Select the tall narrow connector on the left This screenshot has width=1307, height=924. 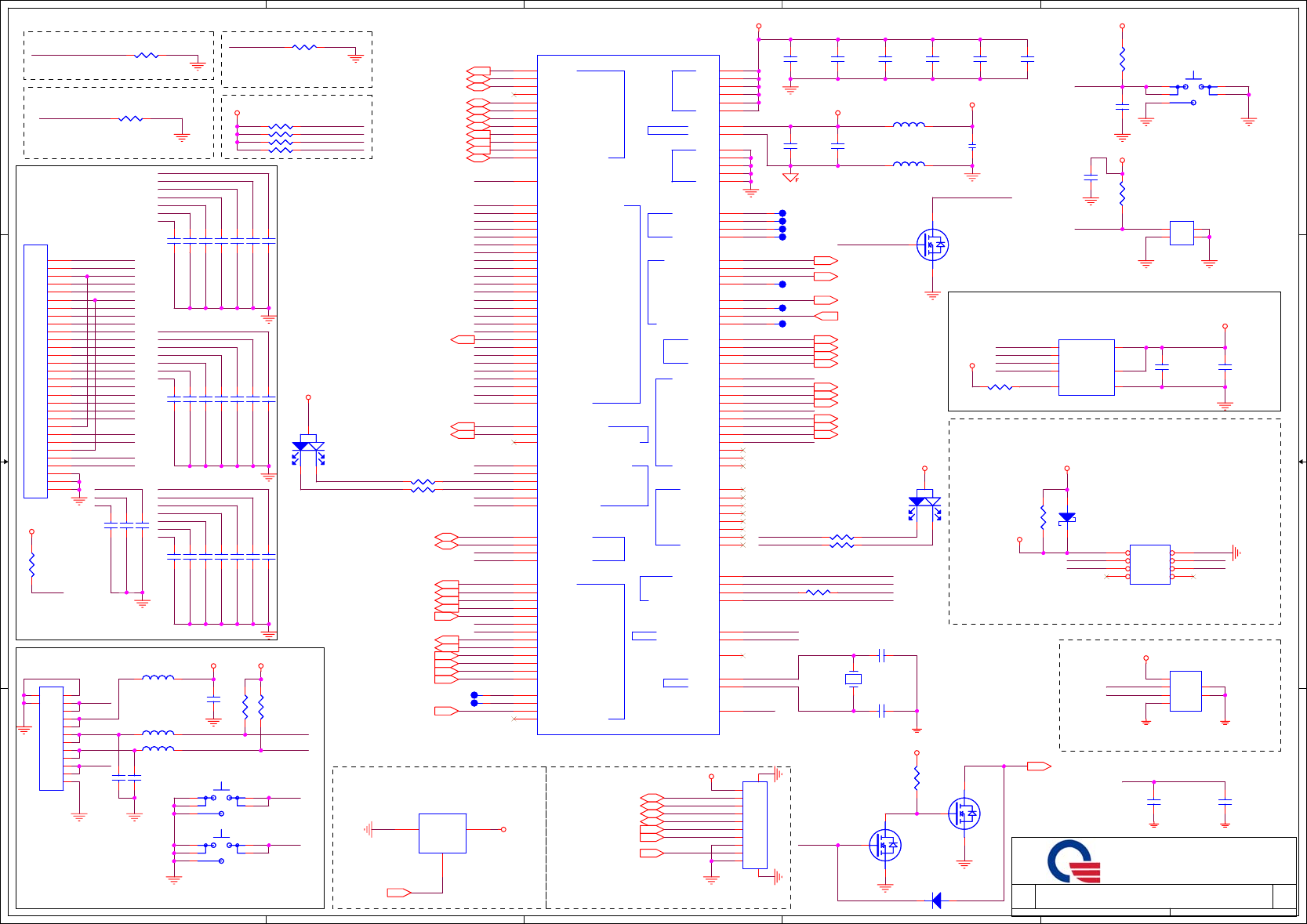tap(35, 371)
